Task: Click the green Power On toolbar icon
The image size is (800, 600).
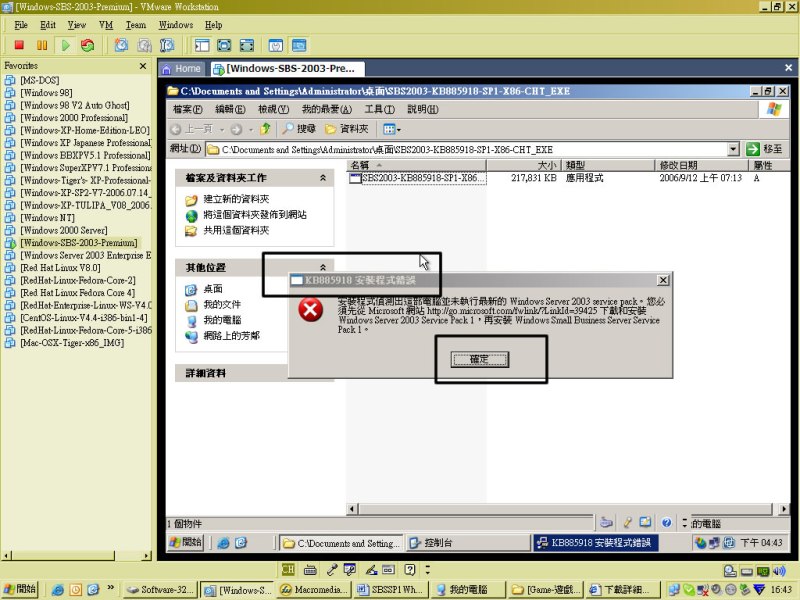Action: tap(65, 45)
